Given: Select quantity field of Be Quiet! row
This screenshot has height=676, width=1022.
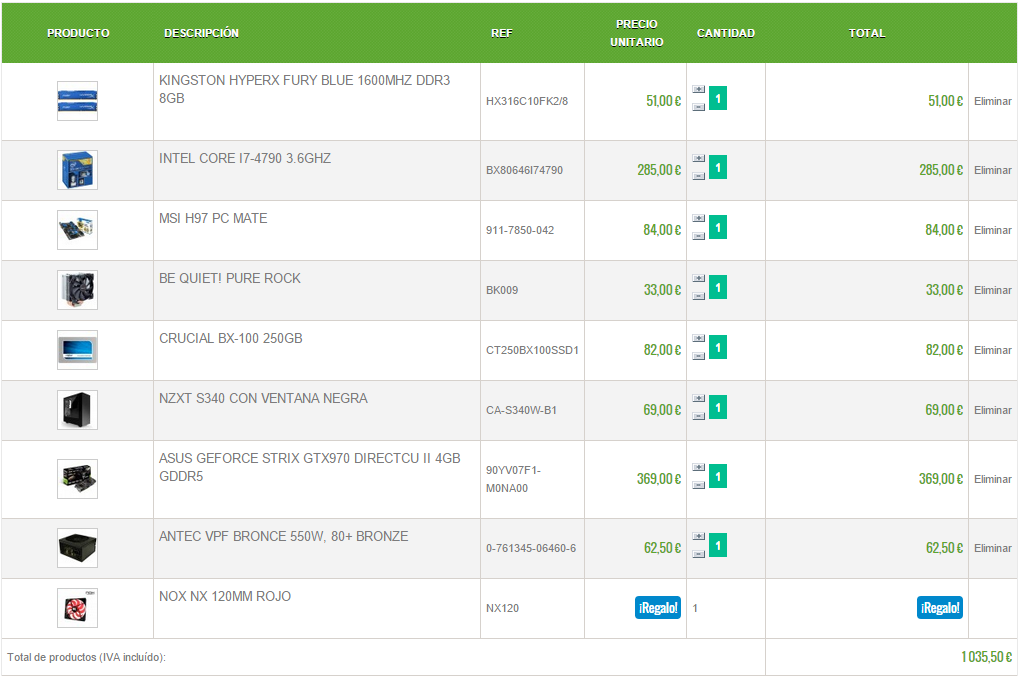Looking at the screenshot, I should click(718, 287).
